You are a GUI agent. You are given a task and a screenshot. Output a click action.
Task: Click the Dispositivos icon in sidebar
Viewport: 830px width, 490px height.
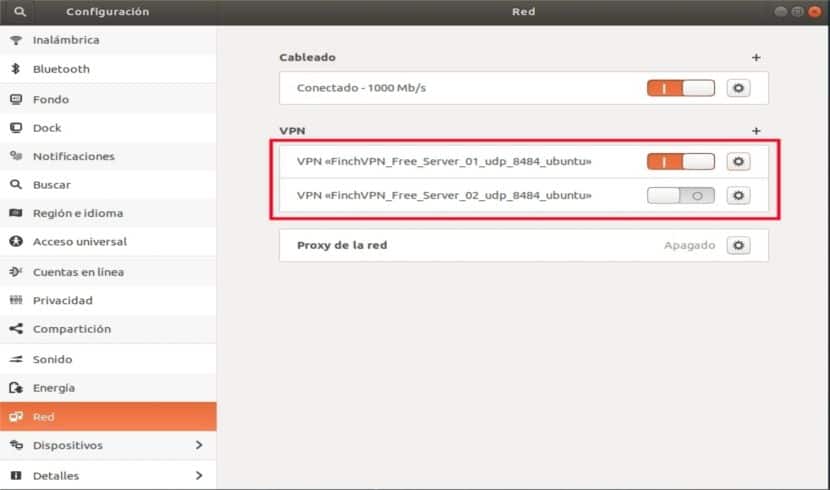click(x=16, y=445)
